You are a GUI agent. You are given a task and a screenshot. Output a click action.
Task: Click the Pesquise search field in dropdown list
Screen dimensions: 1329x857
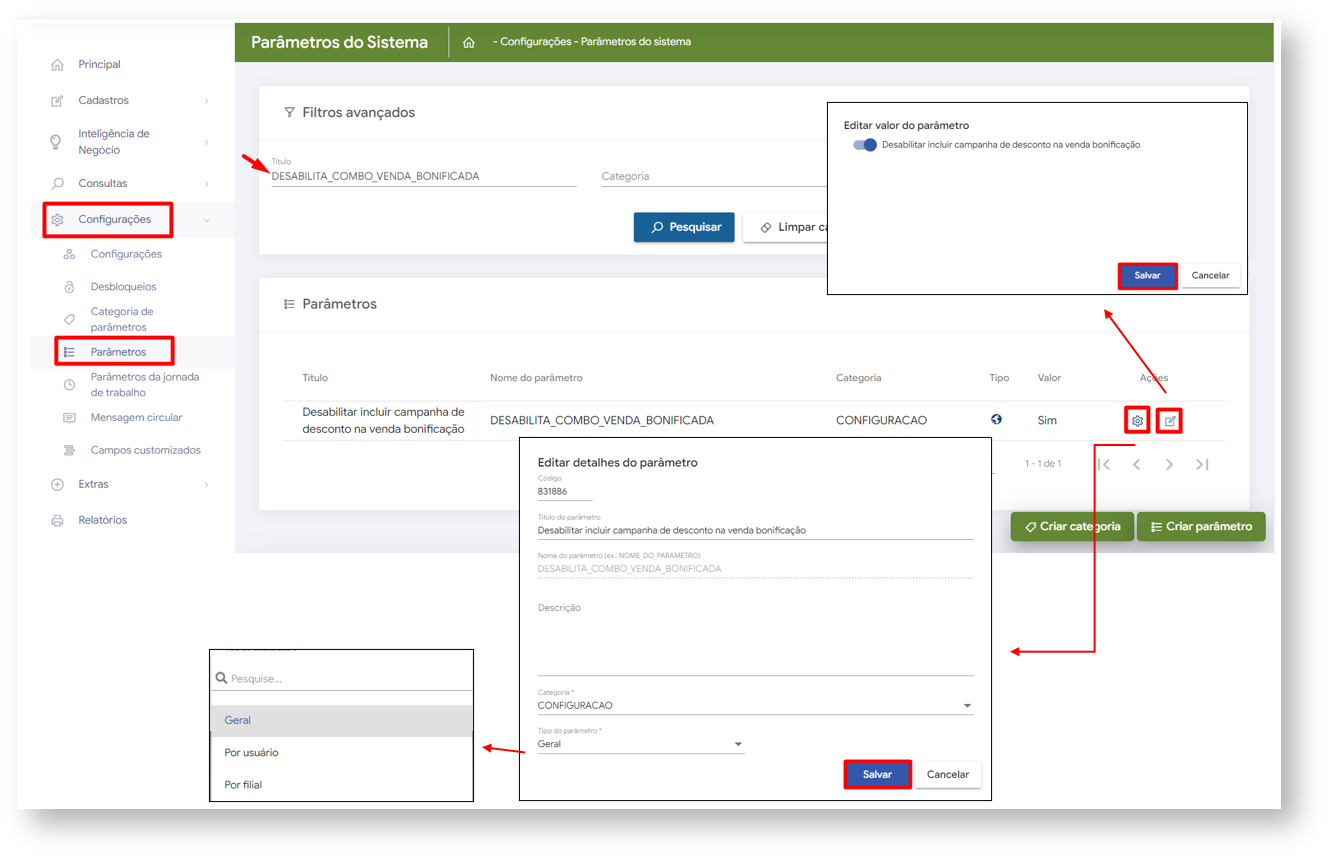pos(341,678)
